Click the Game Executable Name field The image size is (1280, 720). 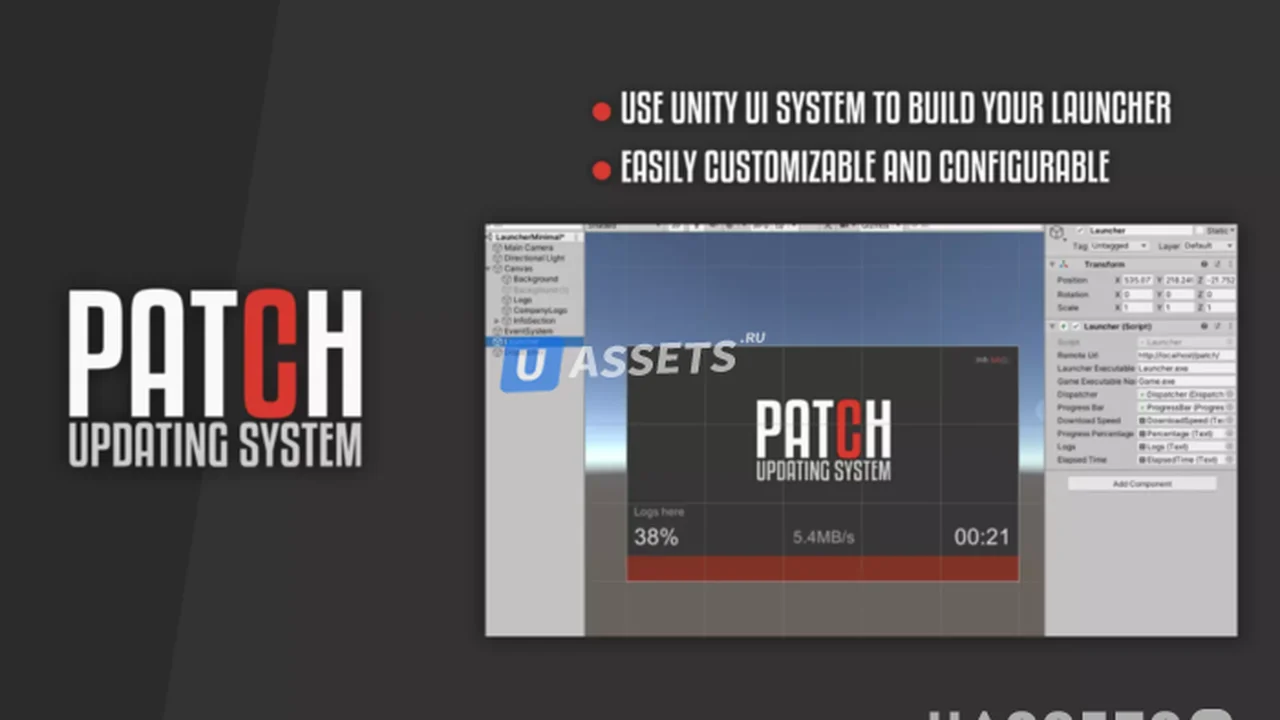click(x=1187, y=381)
